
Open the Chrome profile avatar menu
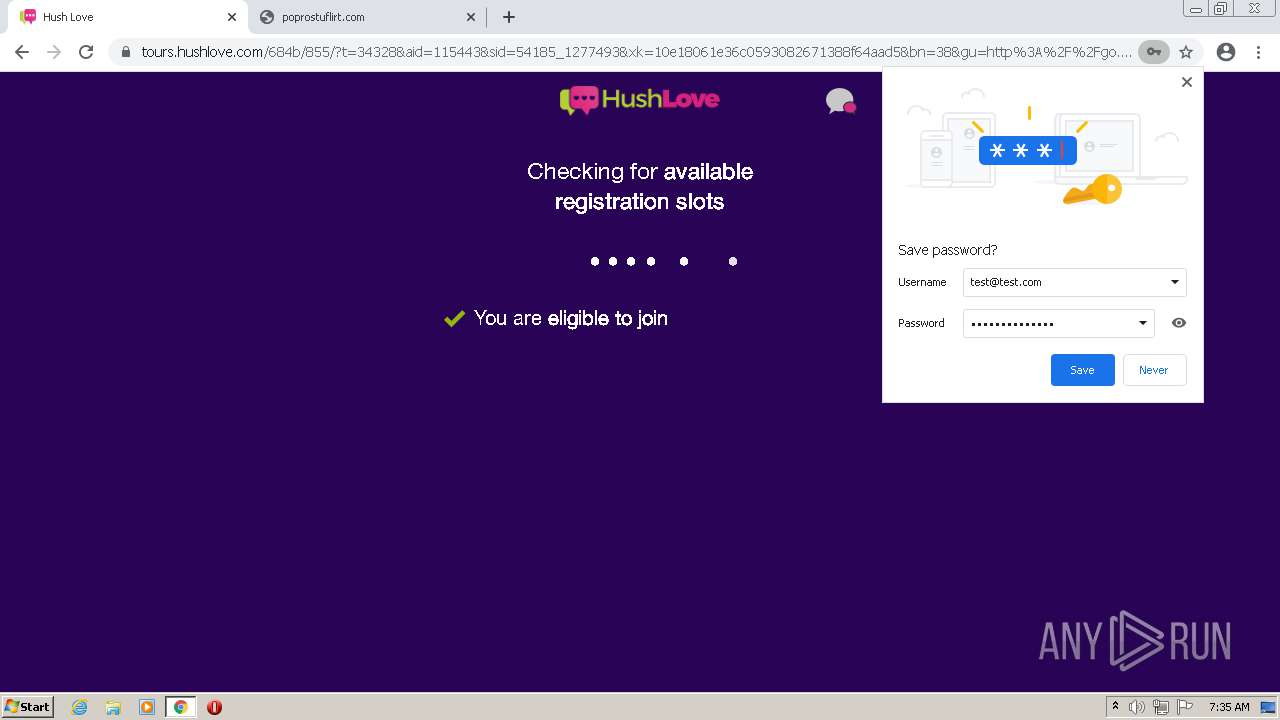click(x=1226, y=52)
